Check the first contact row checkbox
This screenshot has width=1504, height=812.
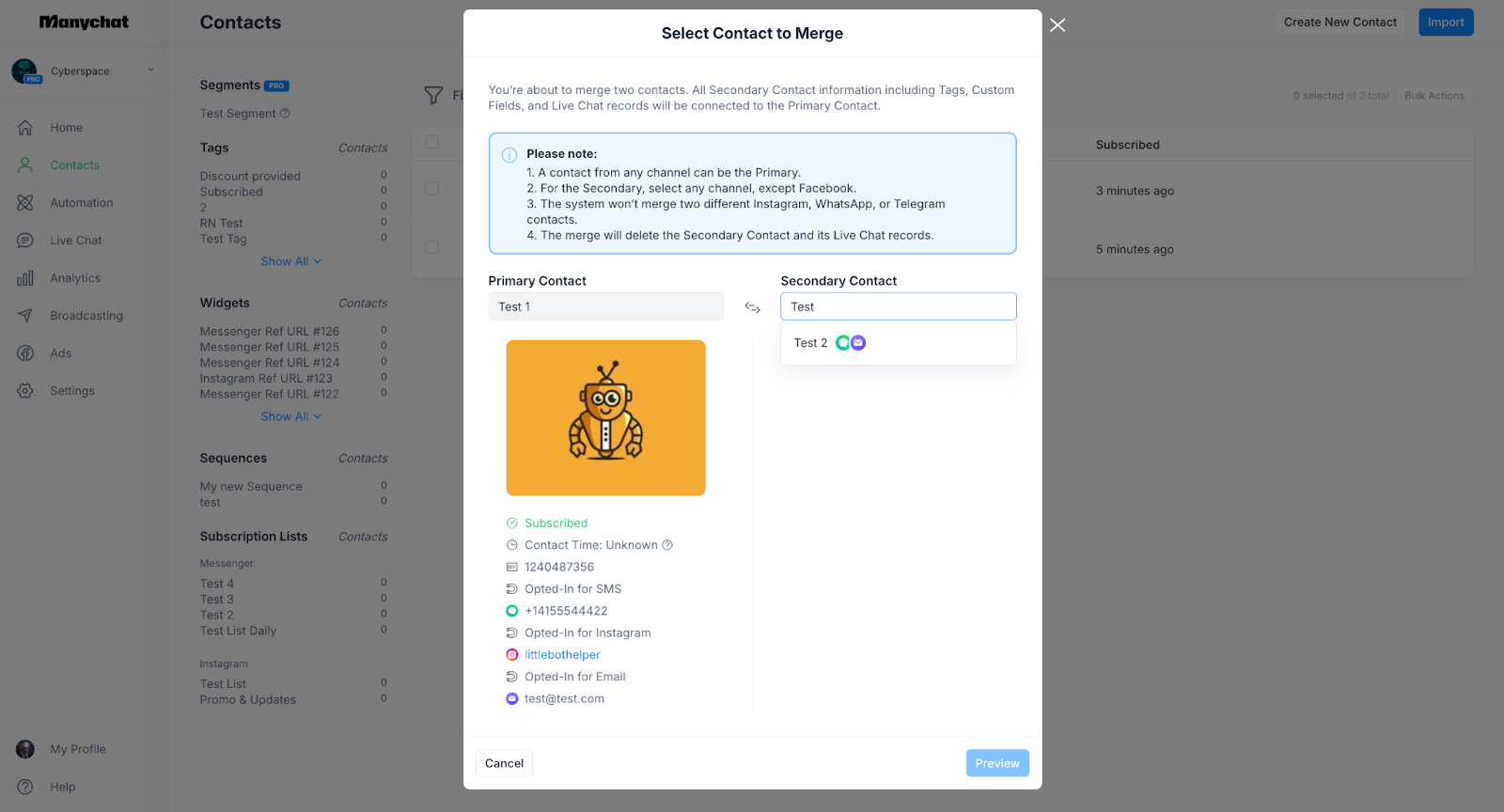pos(432,189)
